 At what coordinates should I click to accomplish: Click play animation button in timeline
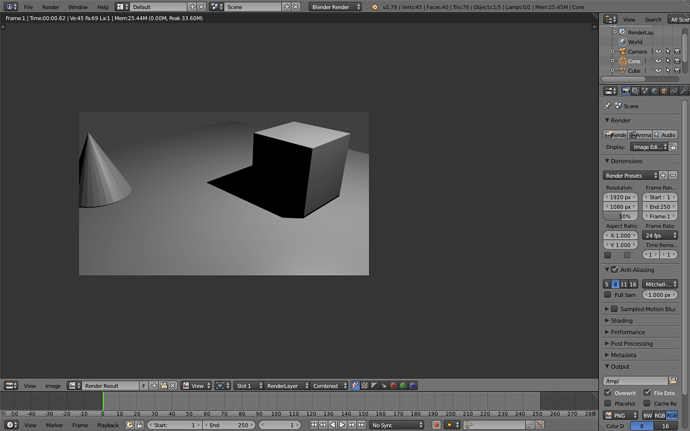click(x=342, y=425)
